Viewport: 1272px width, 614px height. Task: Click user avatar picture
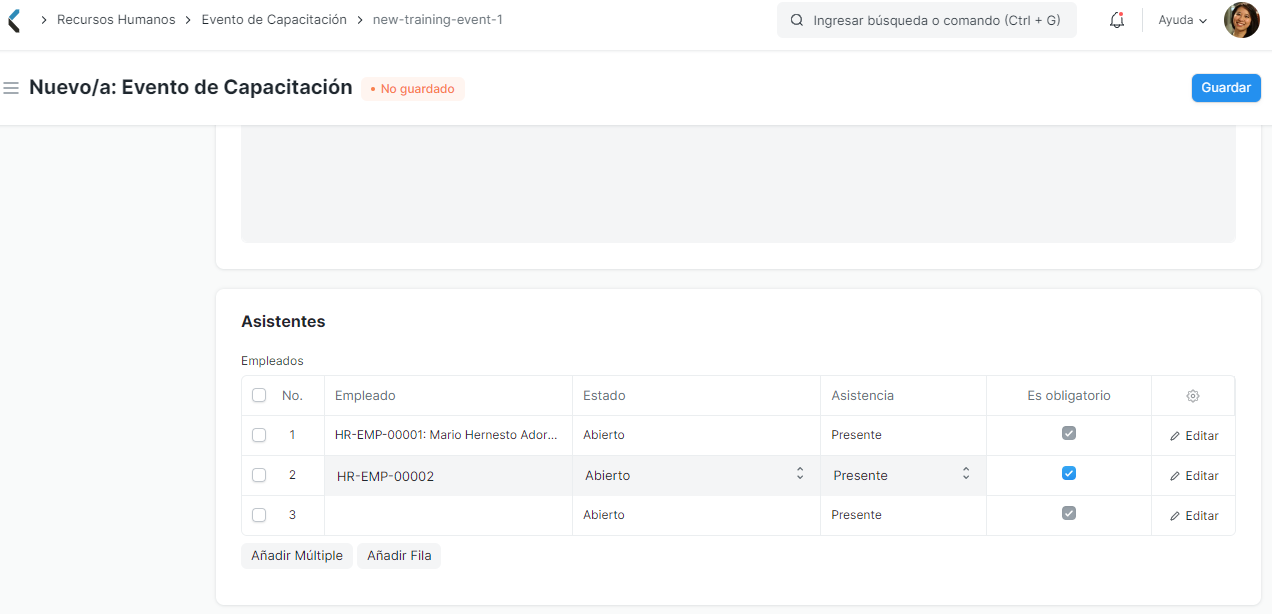pyautogui.click(x=1241, y=20)
